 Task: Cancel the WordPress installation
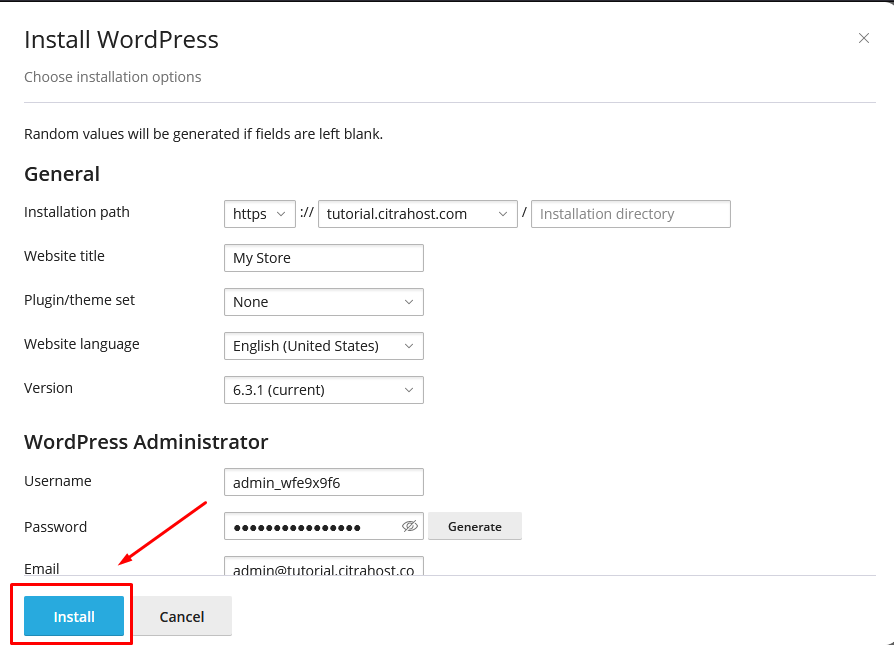[x=182, y=616]
